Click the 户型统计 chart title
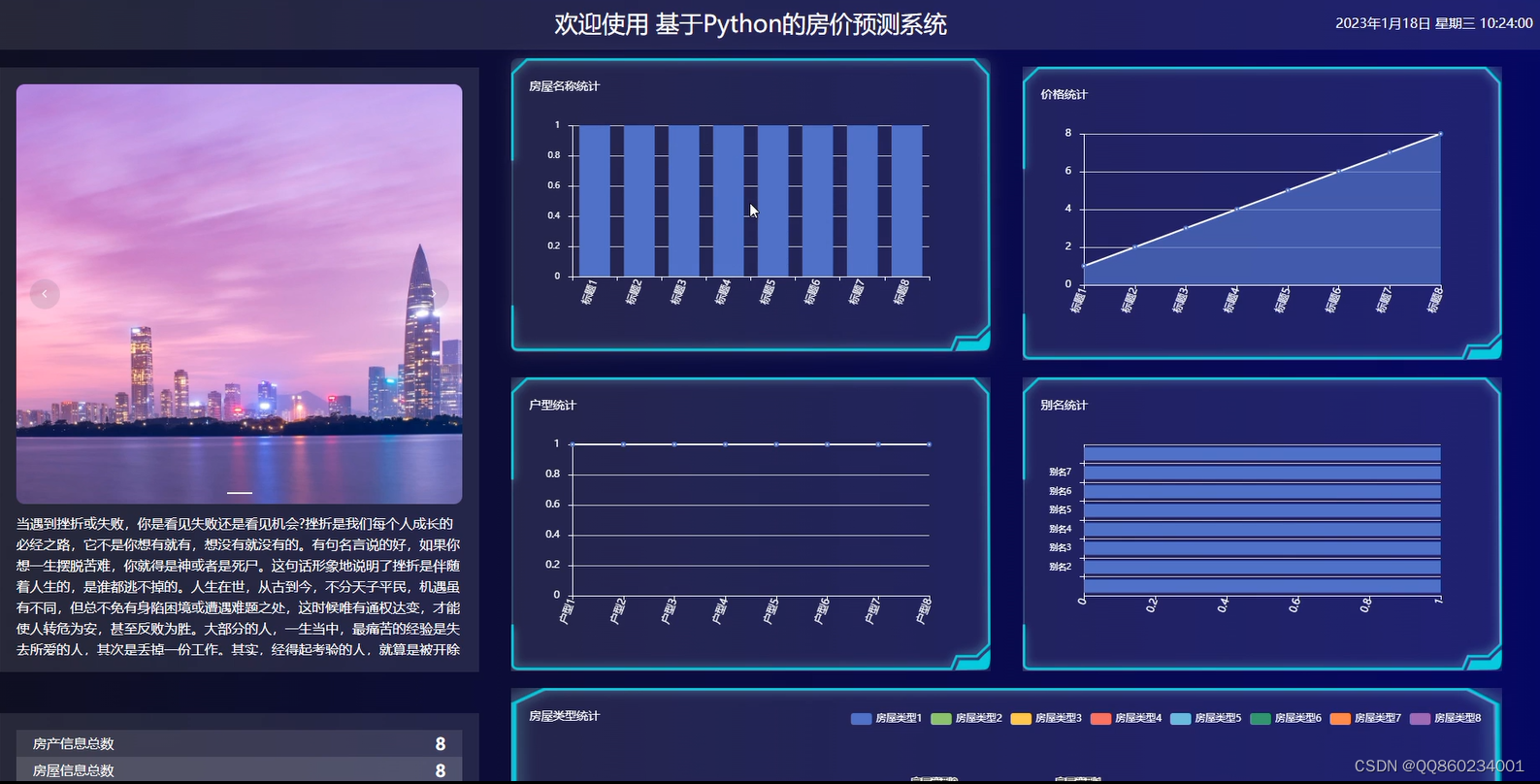 coord(552,406)
